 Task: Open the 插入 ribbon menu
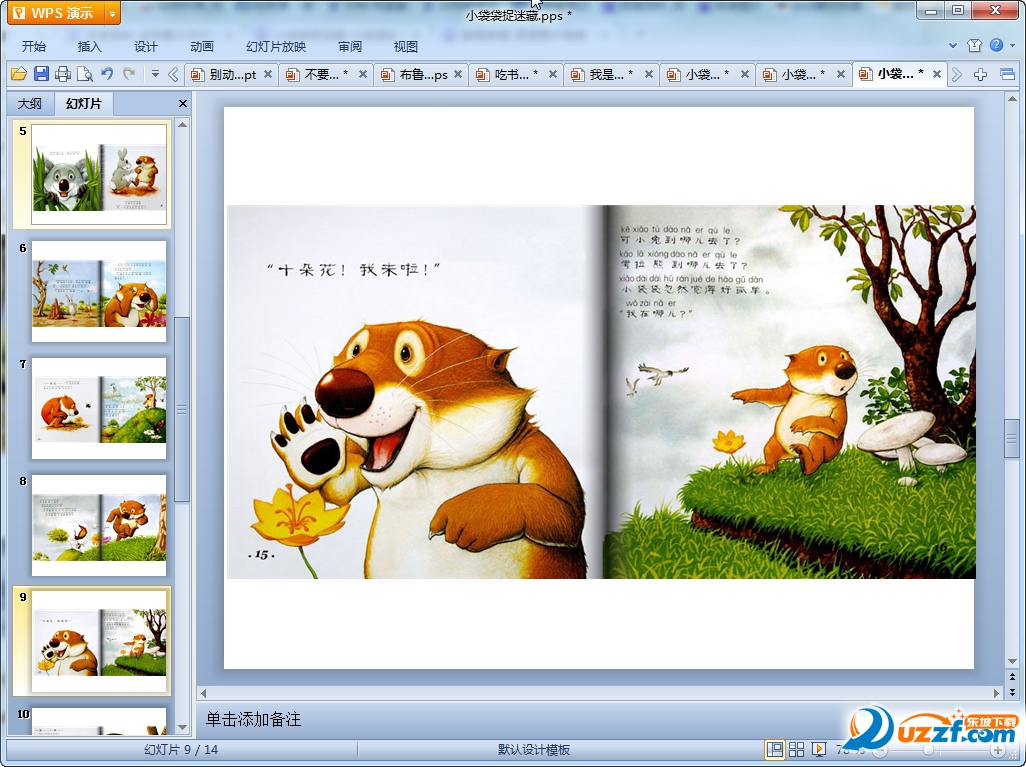click(90, 46)
